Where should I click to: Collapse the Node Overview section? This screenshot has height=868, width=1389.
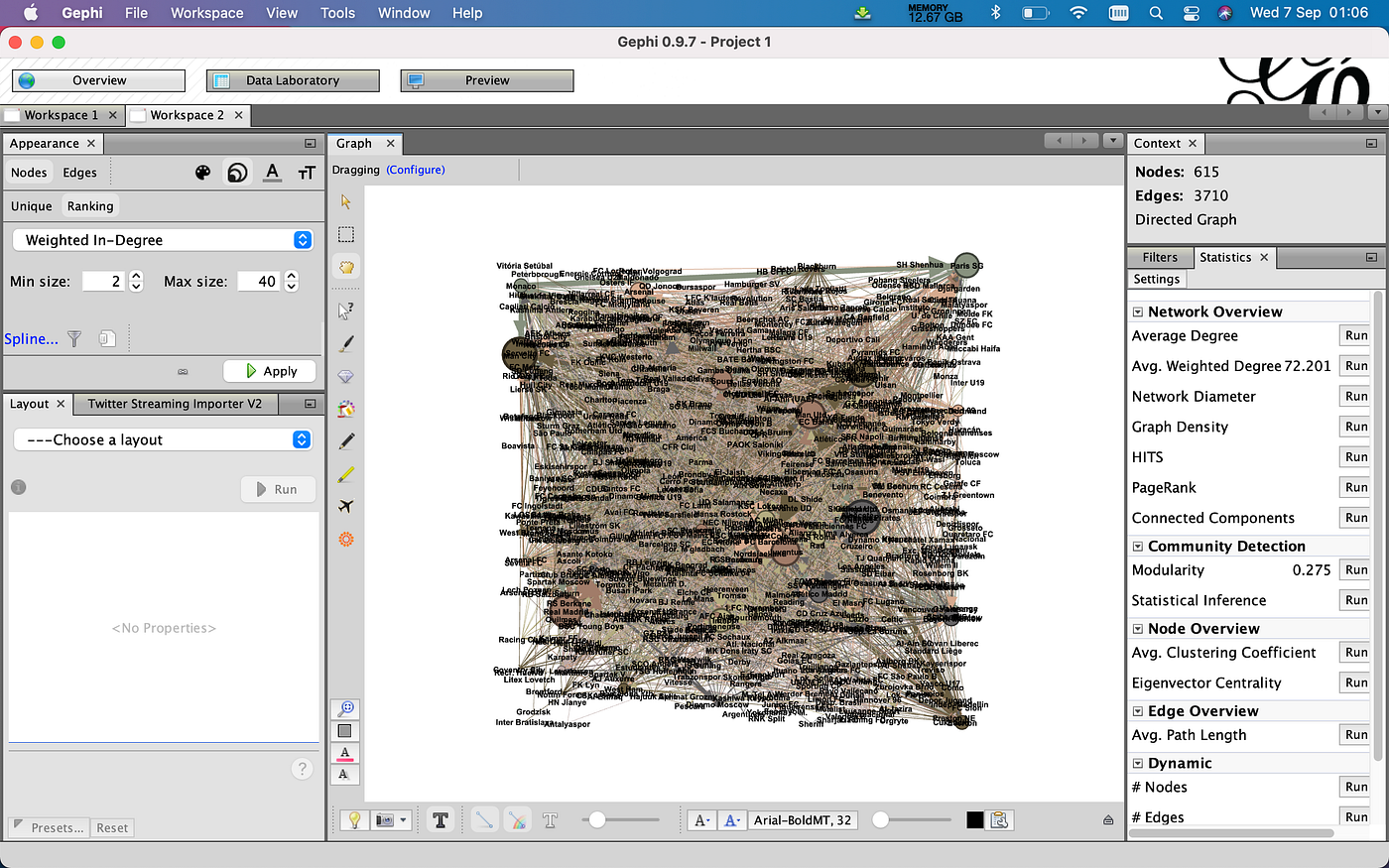(1138, 629)
